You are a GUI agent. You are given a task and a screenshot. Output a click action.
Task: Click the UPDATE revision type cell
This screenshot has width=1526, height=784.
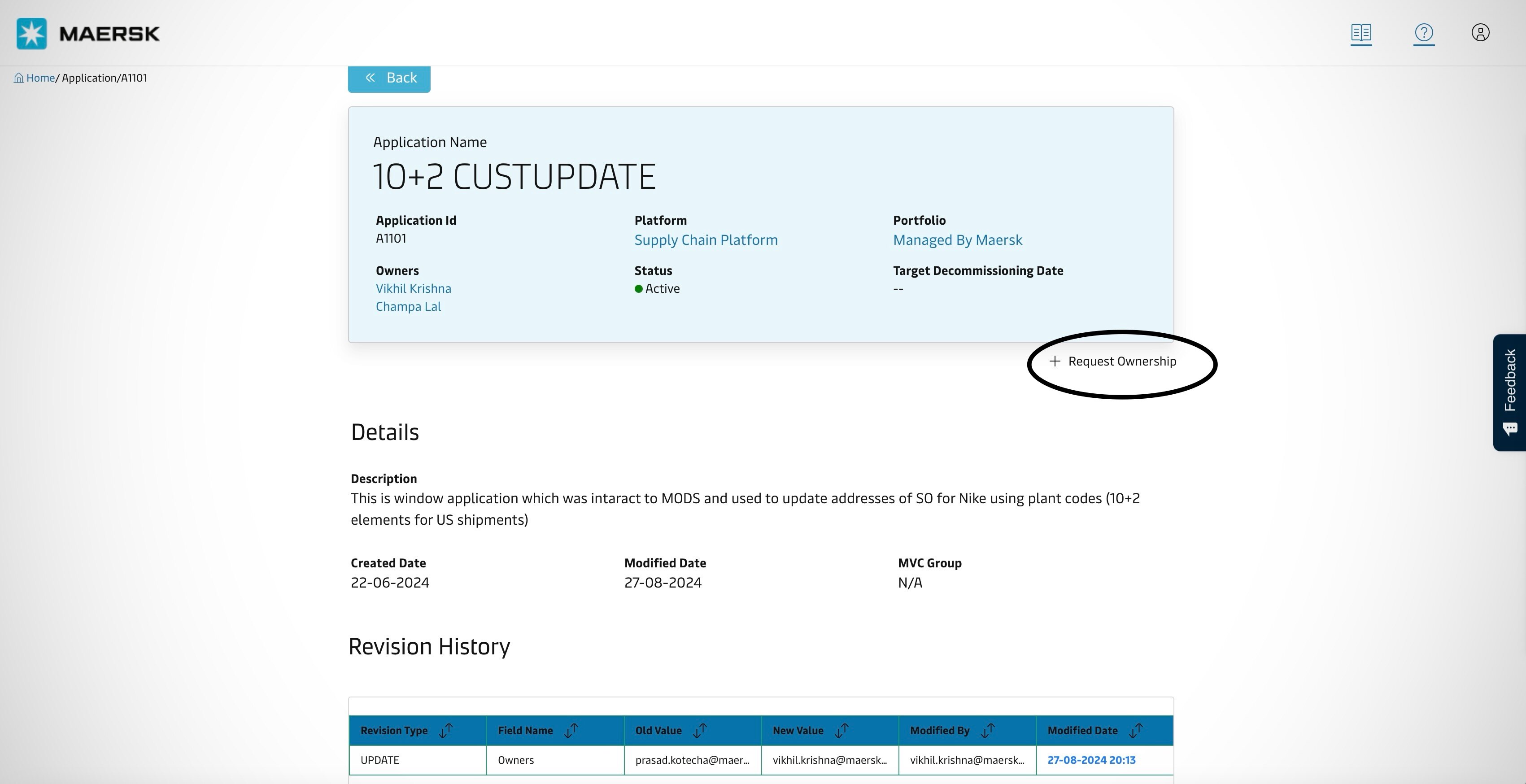418,760
